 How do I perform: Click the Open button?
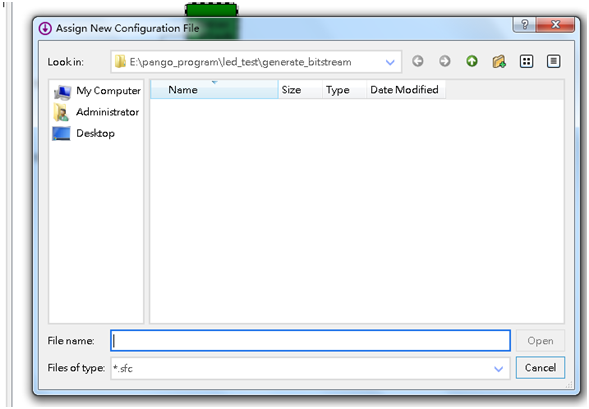tap(540, 341)
